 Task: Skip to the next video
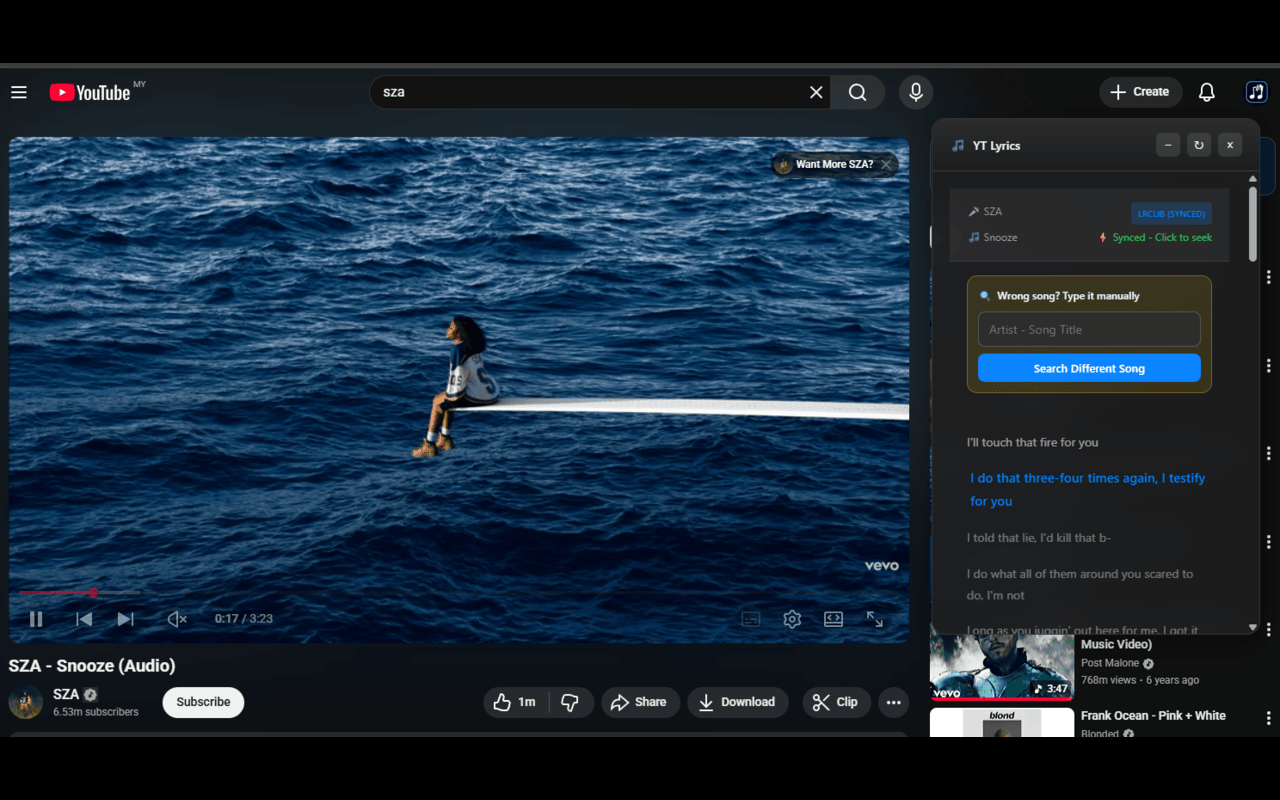pos(125,618)
